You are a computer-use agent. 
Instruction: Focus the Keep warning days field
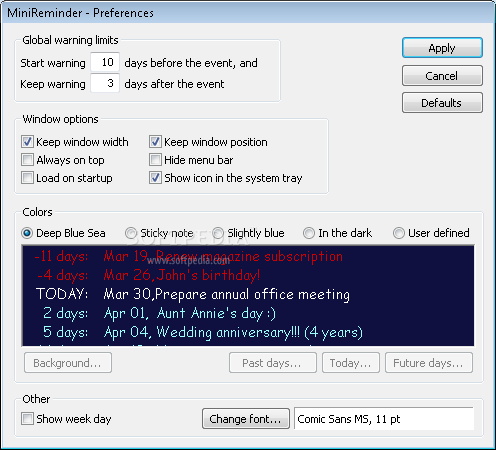105,83
